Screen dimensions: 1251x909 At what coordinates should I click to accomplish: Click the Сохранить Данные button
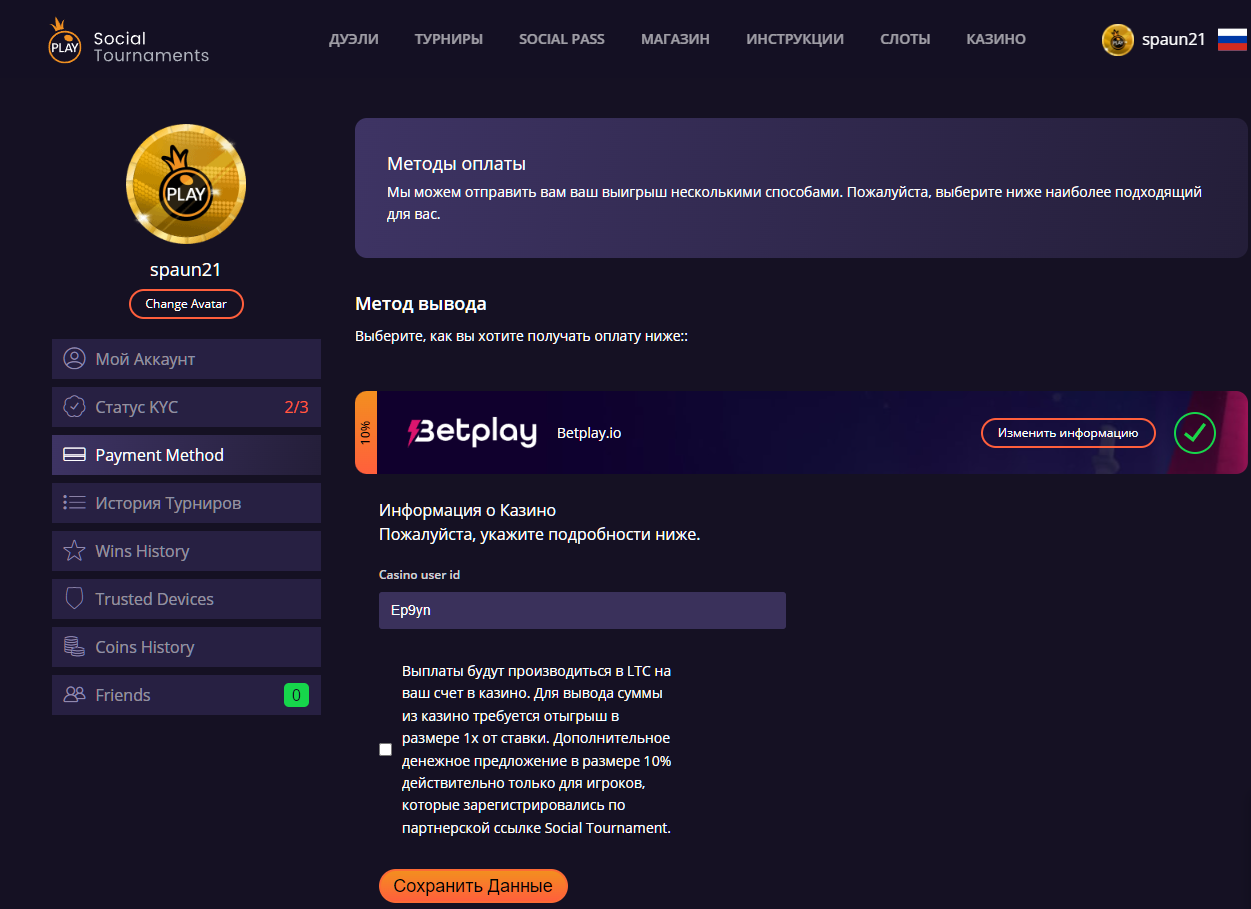pyautogui.click(x=473, y=886)
